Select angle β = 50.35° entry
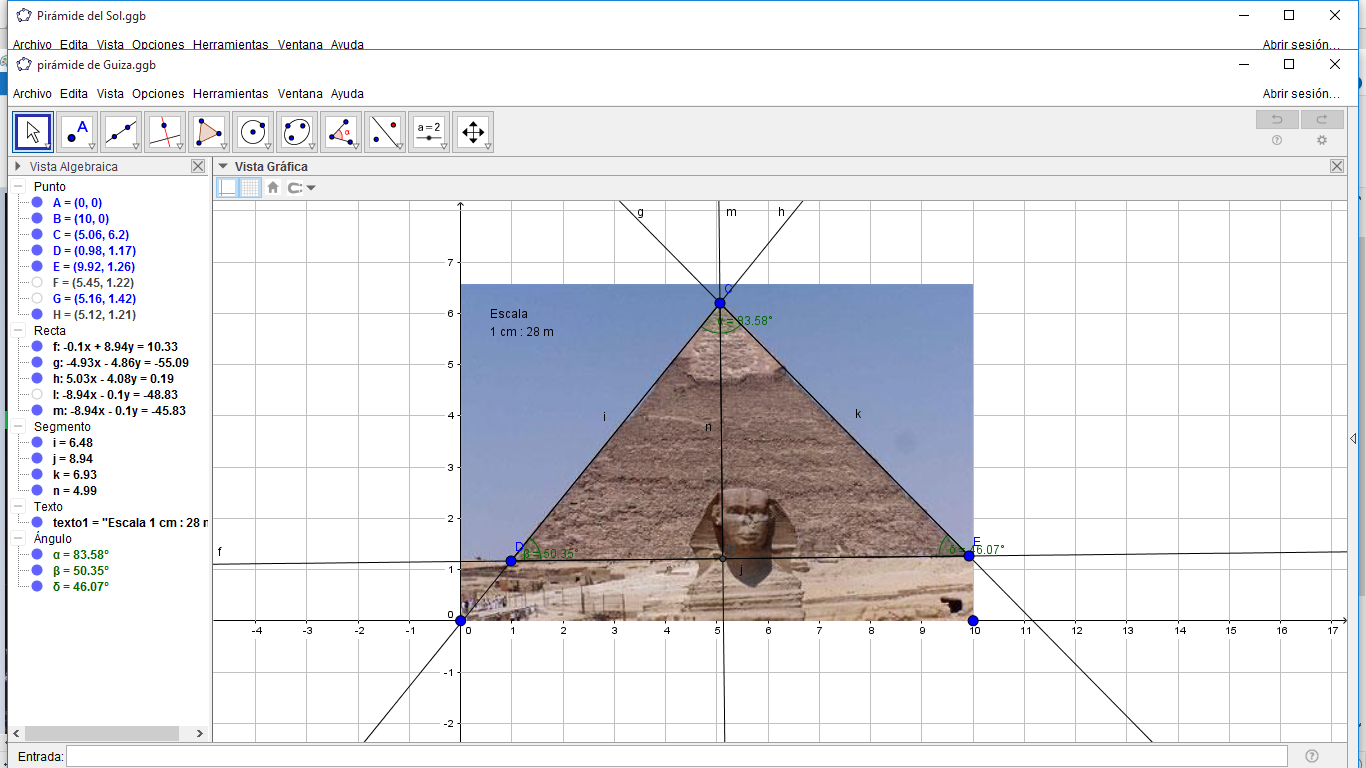The image size is (1366, 768). [81, 571]
